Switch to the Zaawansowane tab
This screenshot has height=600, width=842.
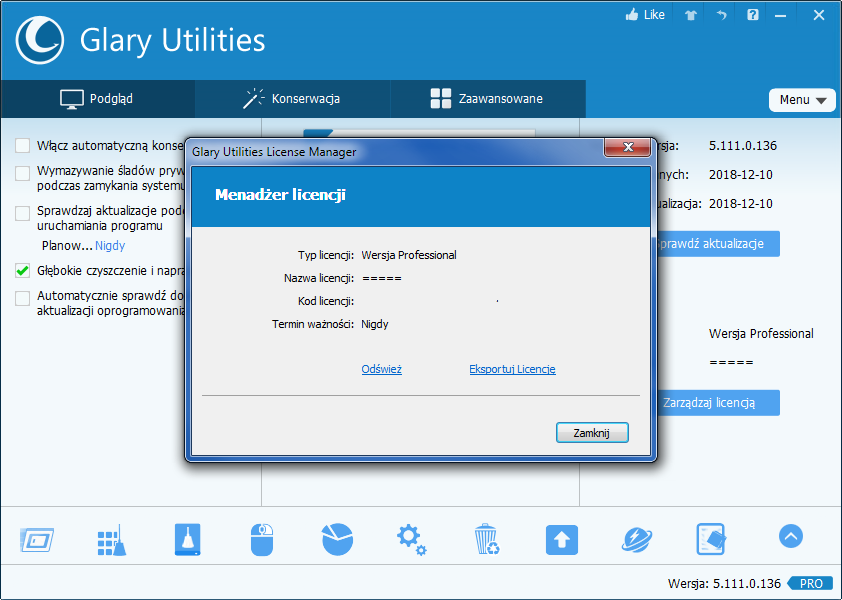[488, 99]
